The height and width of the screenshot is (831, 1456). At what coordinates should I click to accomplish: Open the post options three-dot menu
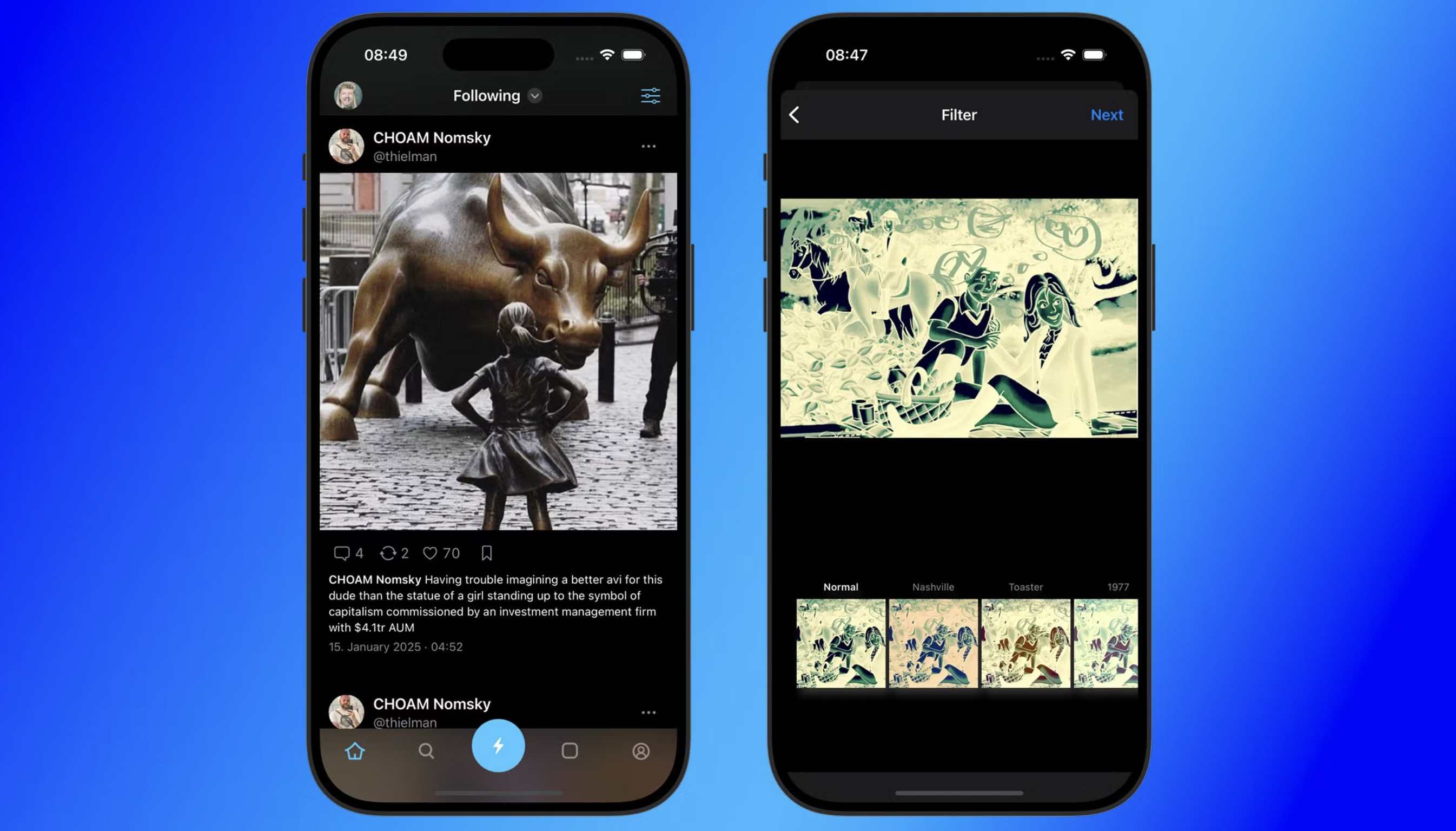pos(648,146)
